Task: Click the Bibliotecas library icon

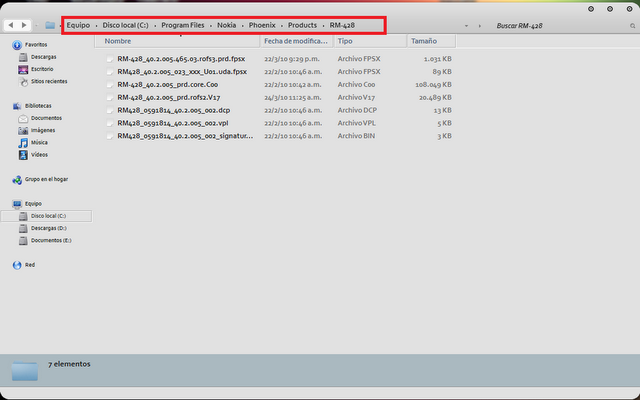Action: point(17,106)
